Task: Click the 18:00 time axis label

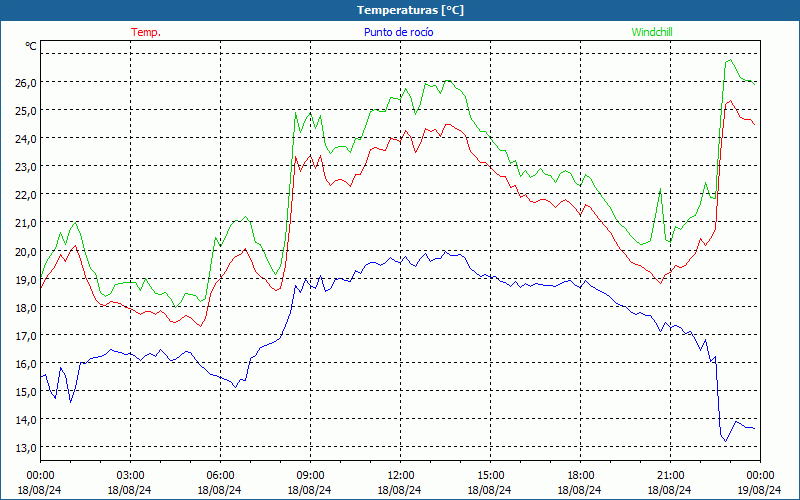Action: pos(580,476)
